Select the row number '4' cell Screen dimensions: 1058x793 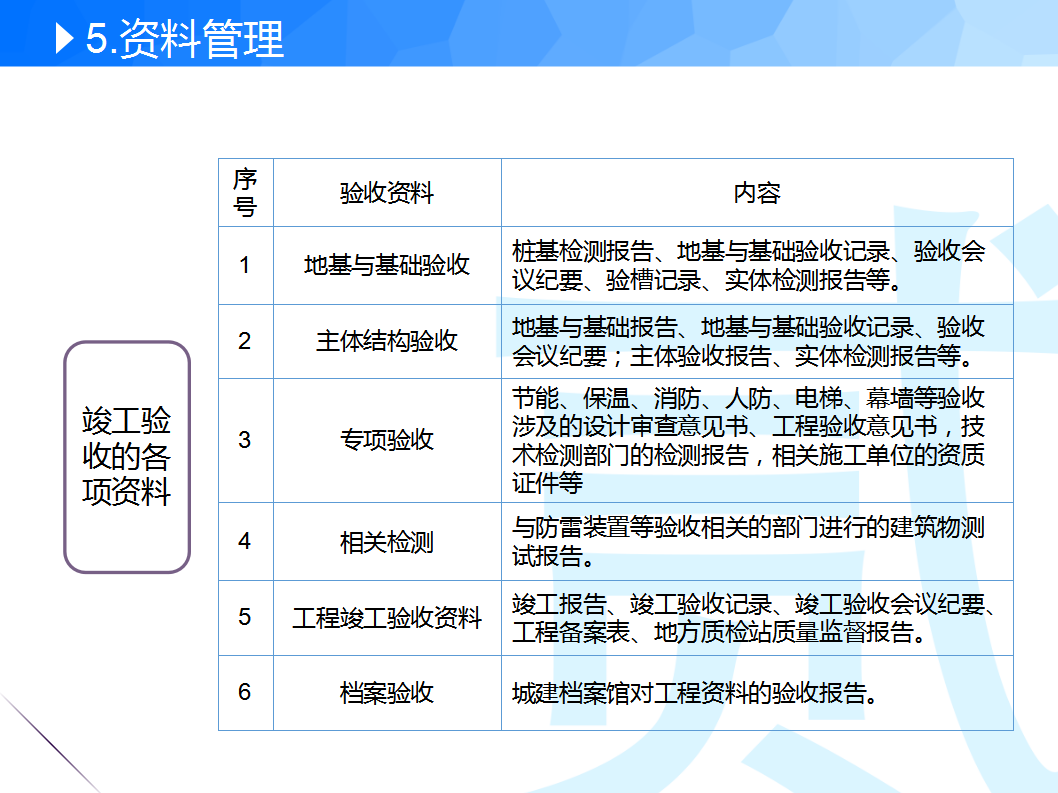click(x=246, y=541)
